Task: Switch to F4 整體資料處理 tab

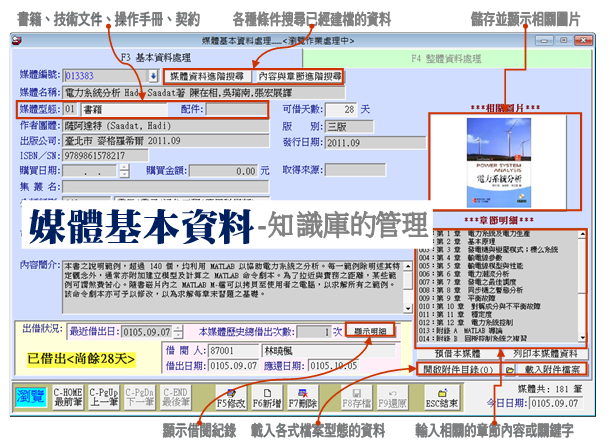Action: [447, 59]
